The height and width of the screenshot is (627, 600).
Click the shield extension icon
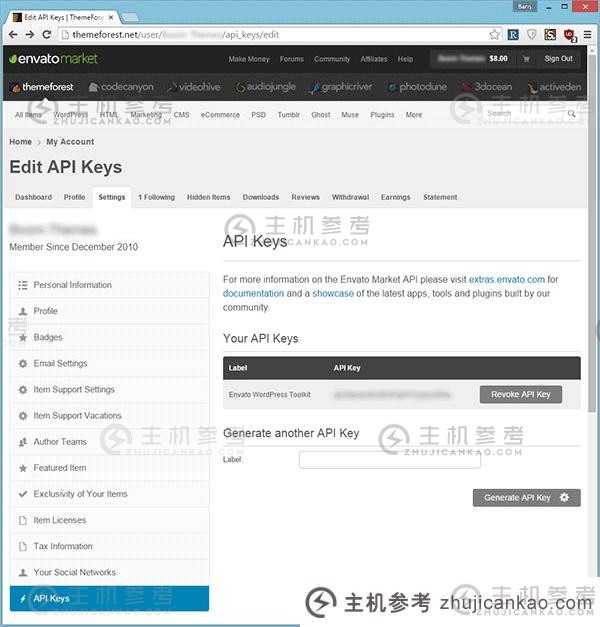pos(532,35)
